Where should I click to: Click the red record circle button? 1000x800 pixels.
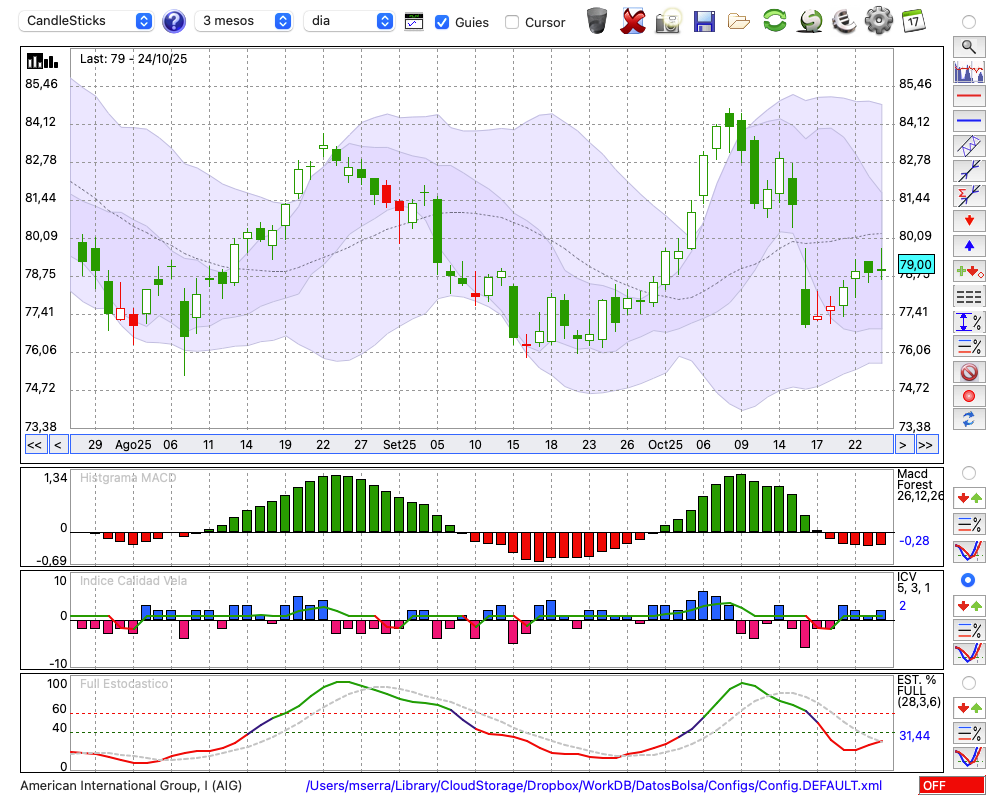[x=969, y=396]
